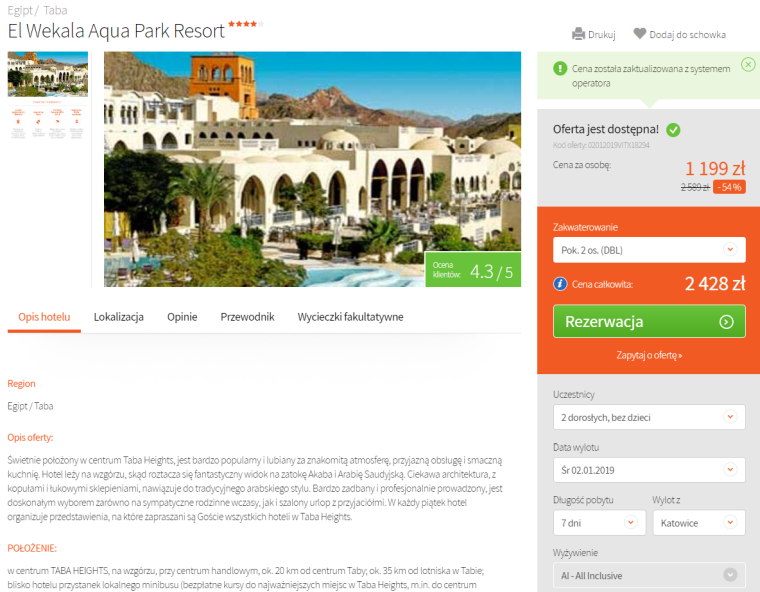
Task: Switch to the Lokalizacja tab
Action: tap(119, 317)
